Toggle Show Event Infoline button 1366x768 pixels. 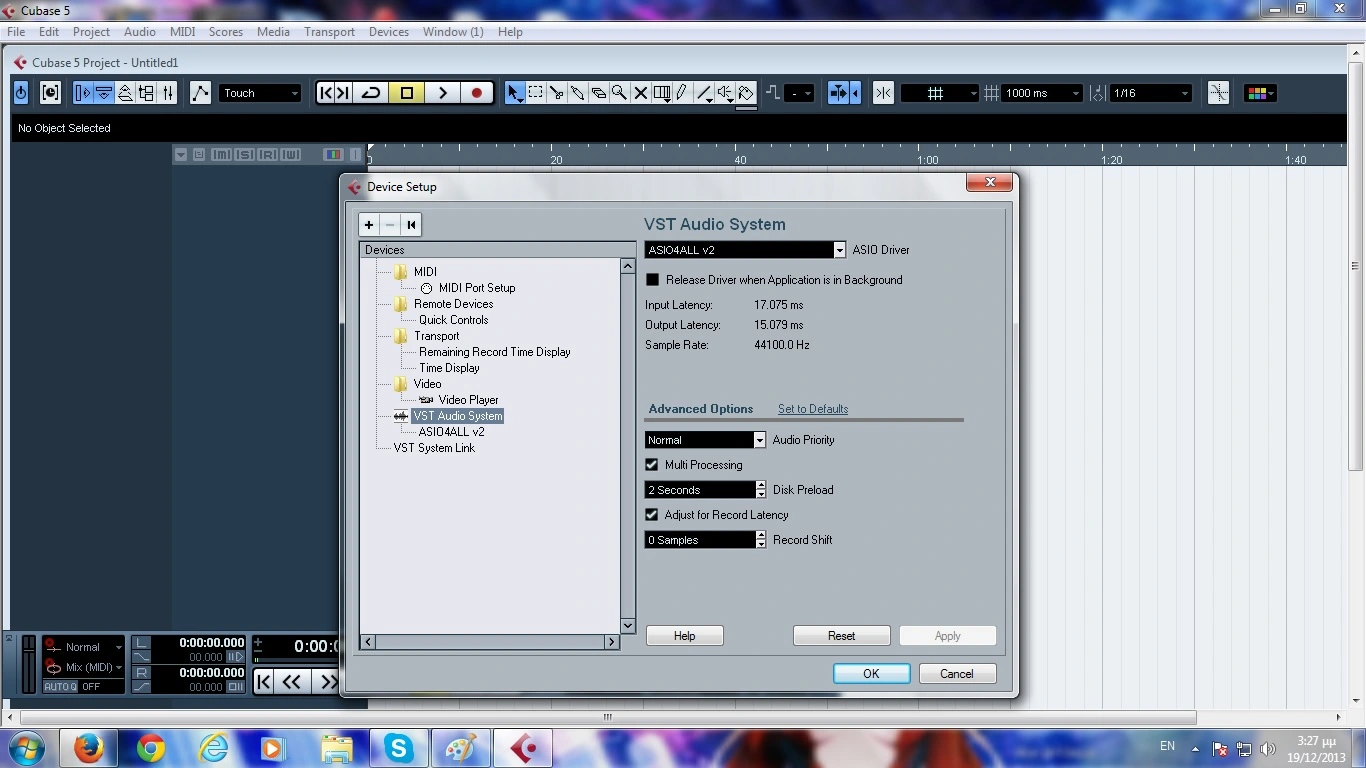104,93
